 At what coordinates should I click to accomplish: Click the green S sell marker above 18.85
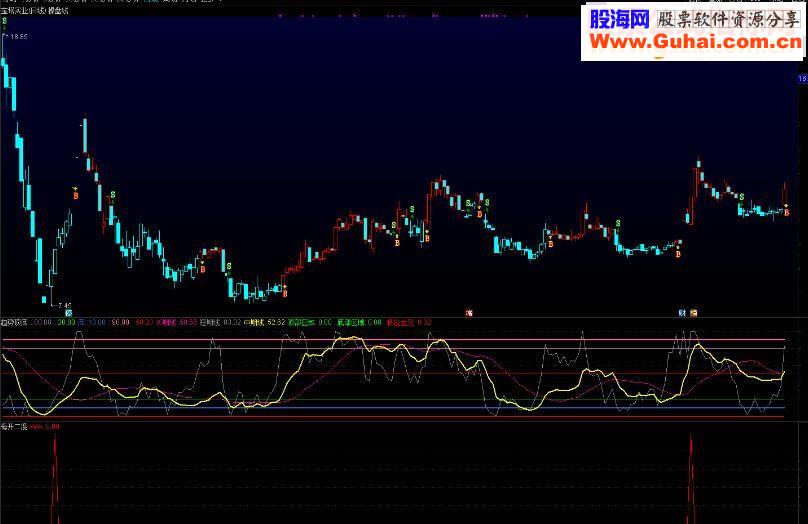point(5,22)
